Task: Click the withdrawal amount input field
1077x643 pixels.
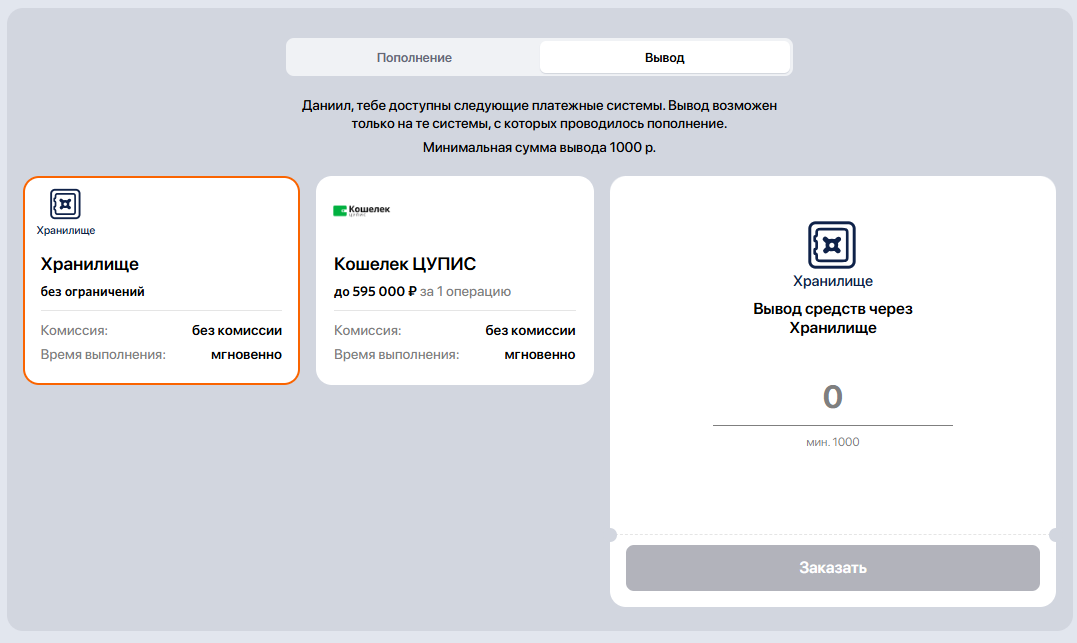Action: 832,398
